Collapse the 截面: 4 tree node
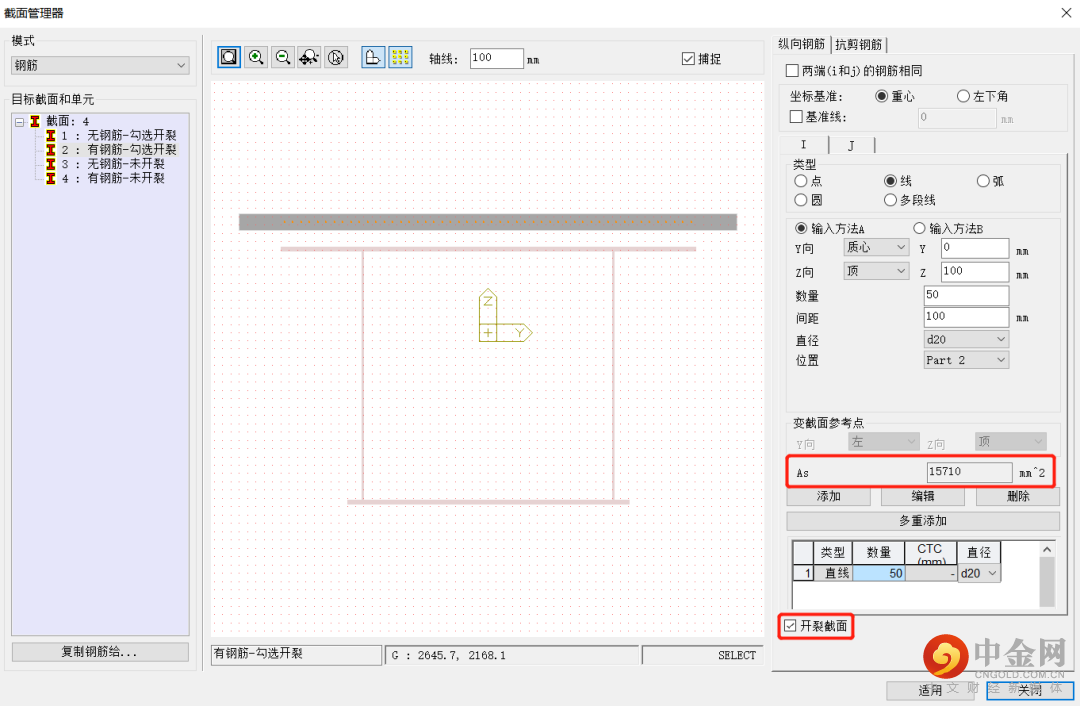This screenshot has width=1080, height=706. 19,122
